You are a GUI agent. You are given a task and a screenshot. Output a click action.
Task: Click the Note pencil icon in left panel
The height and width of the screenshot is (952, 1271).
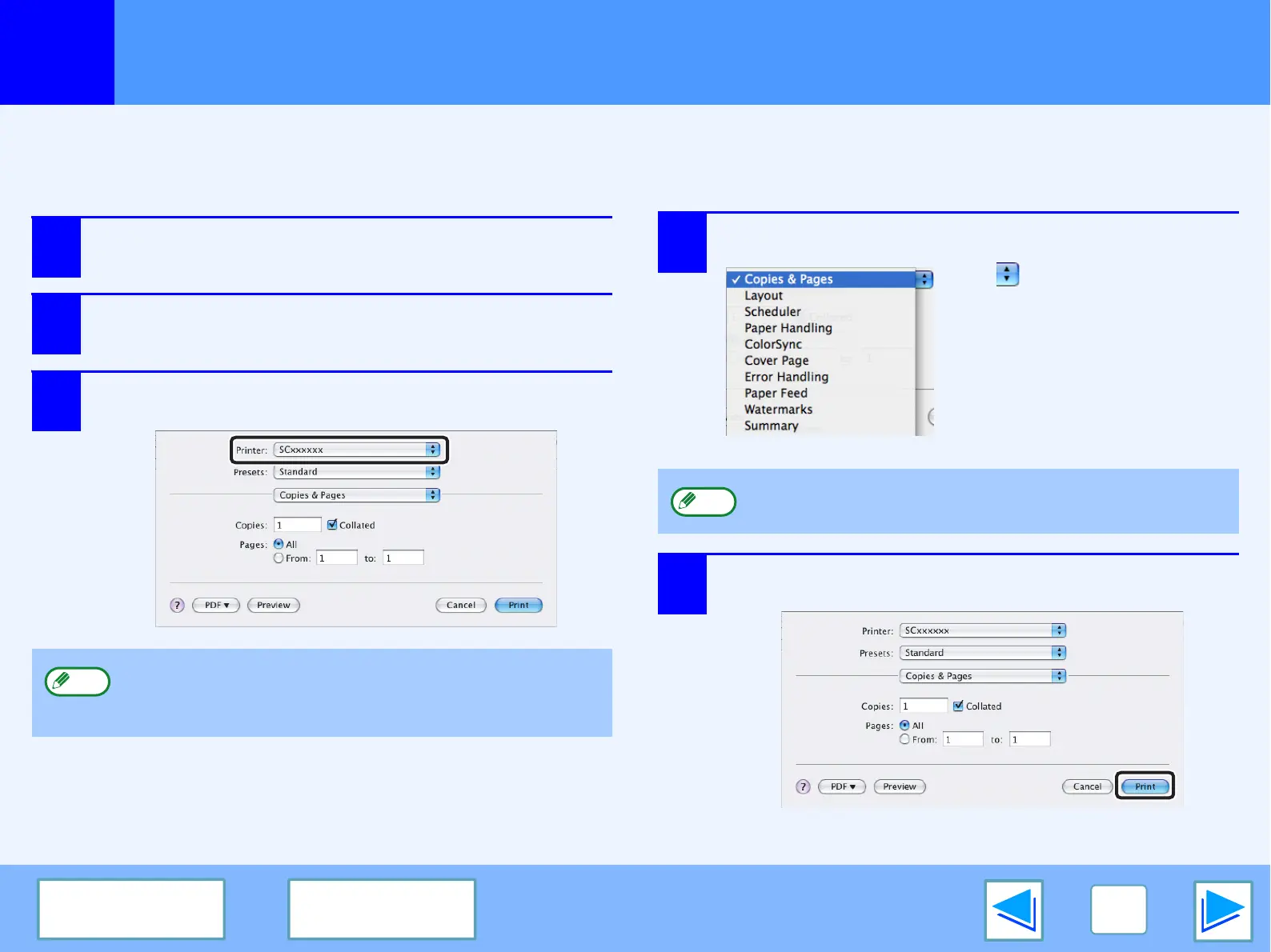pos(77,682)
